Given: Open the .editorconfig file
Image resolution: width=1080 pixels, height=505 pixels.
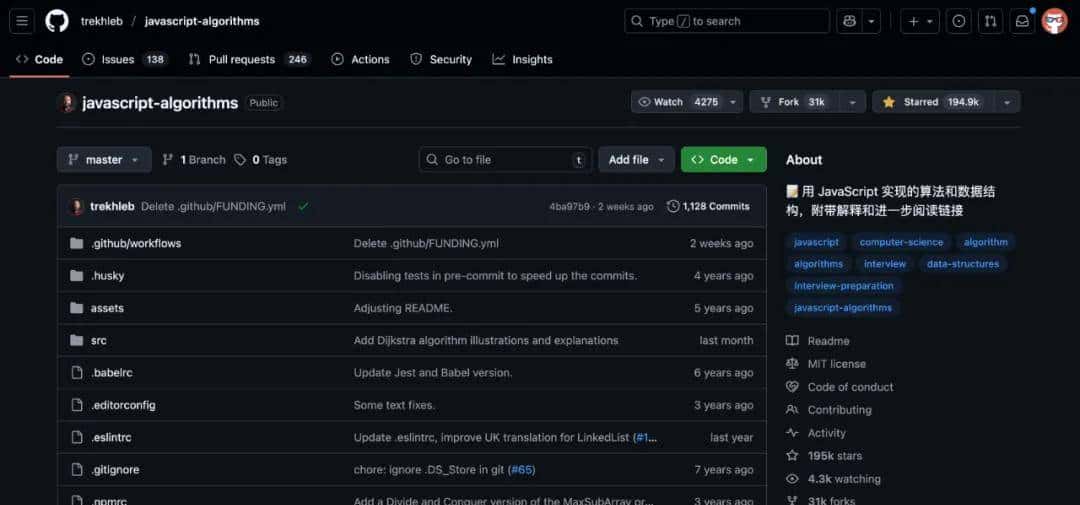Looking at the screenshot, I should pos(123,405).
